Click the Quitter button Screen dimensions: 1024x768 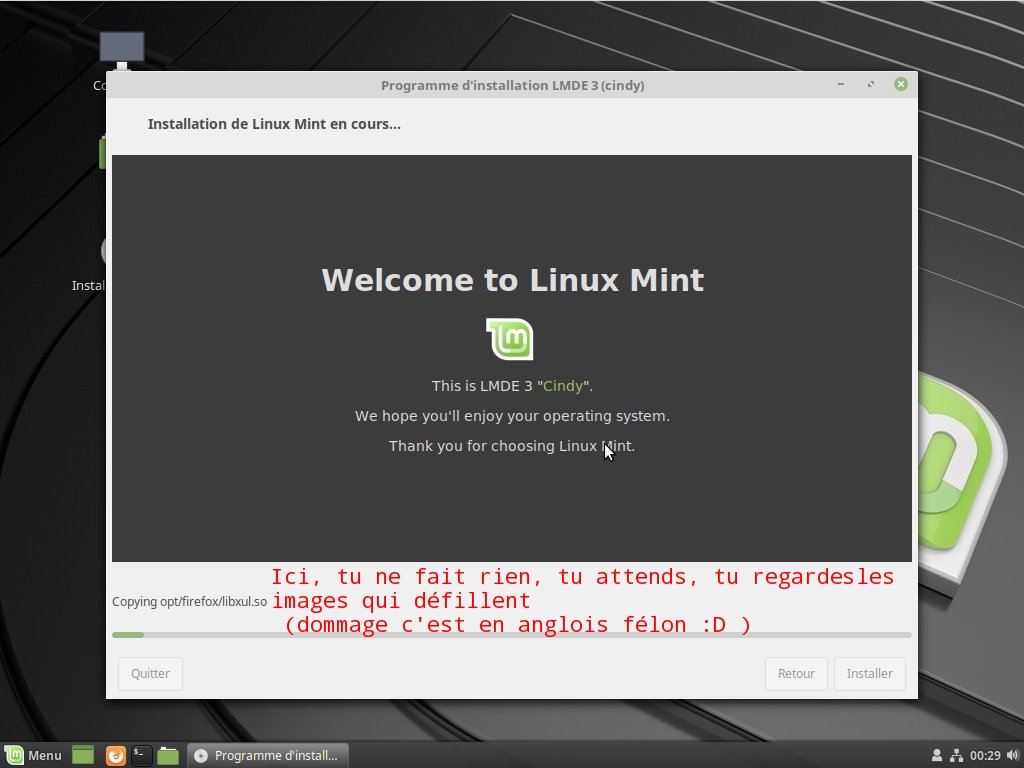pyautogui.click(x=150, y=673)
